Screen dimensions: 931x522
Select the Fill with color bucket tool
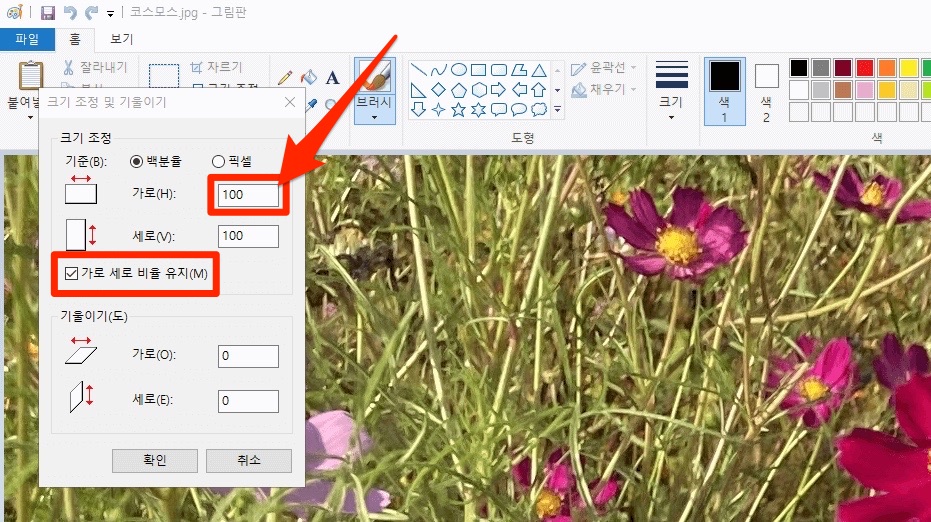(309, 77)
